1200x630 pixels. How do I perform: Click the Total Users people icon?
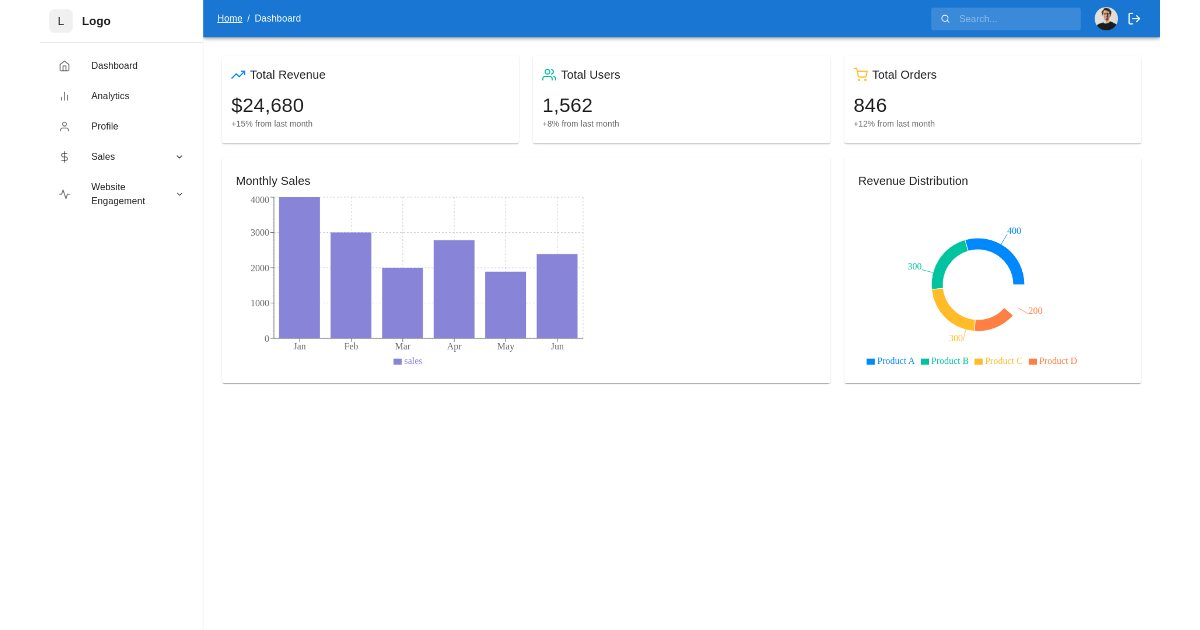[549, 75]
